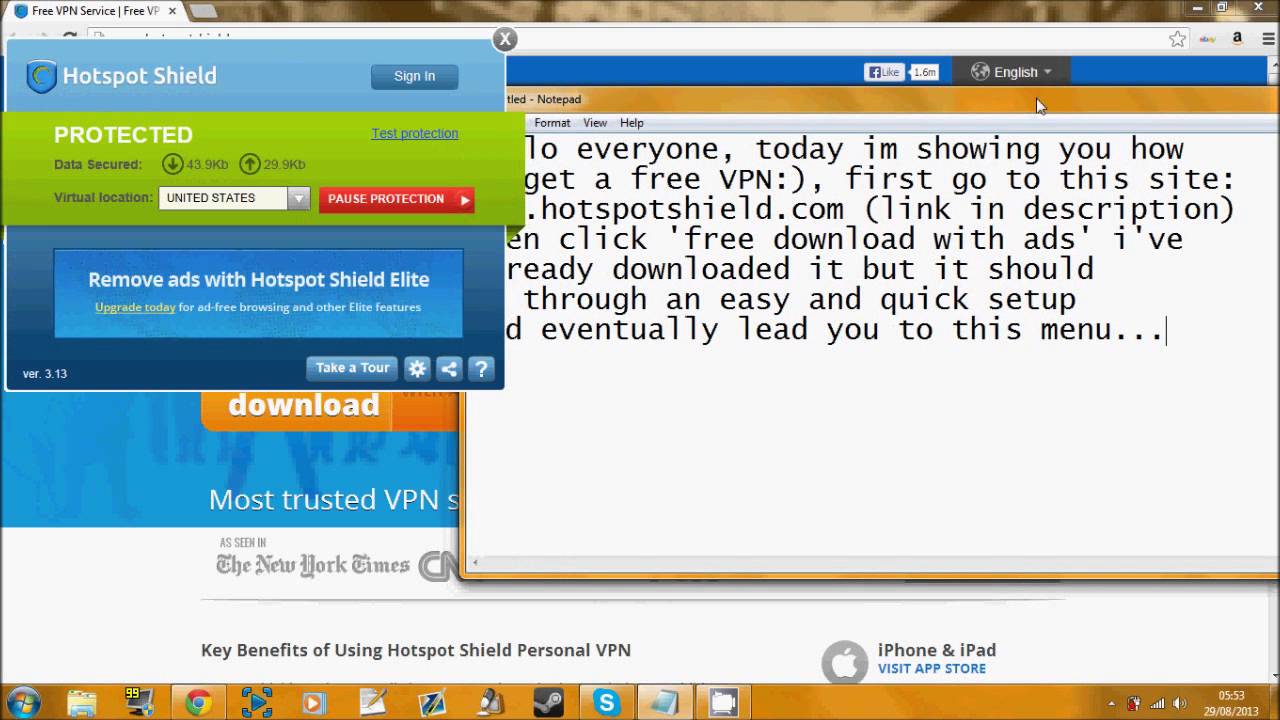Click the red security shield tray icon
This screenshot has width=1280, height=720.
[1134, 703]
